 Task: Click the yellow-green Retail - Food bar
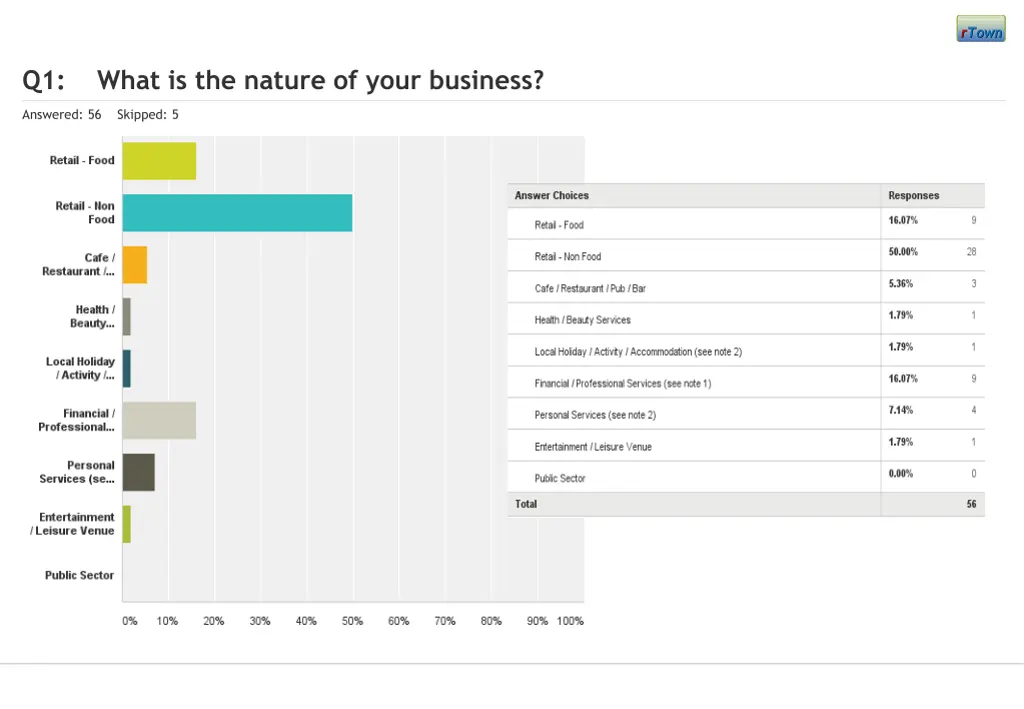[159, 161]
